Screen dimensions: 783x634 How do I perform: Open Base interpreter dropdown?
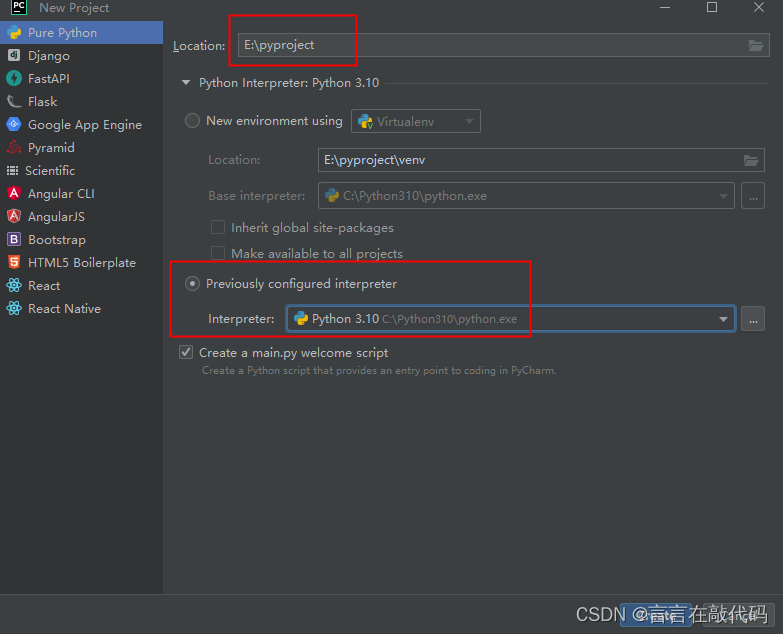[x=526, y=196]
